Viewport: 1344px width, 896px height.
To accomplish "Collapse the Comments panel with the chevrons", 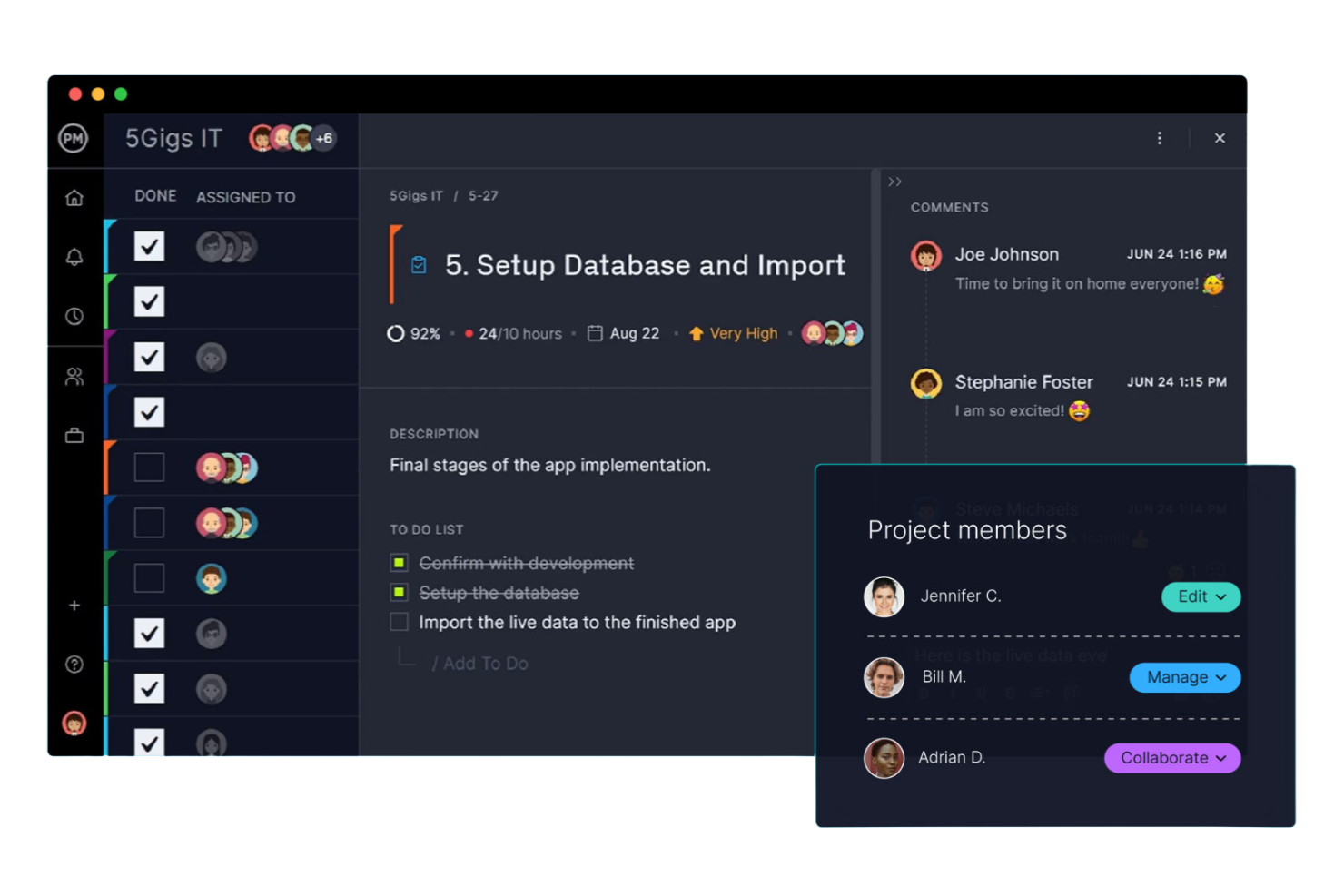I will pos(894,182).
